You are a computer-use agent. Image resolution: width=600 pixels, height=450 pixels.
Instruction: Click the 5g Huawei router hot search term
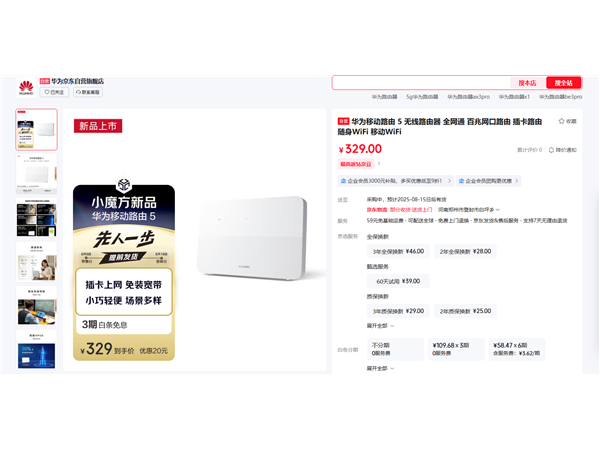click(422, 97)
